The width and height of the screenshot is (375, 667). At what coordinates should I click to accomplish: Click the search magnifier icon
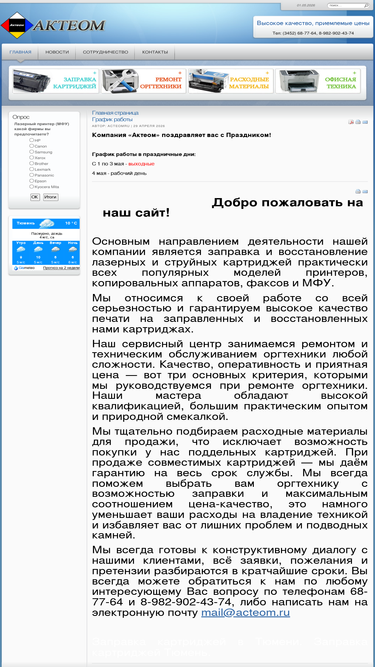tap(366, 6)
